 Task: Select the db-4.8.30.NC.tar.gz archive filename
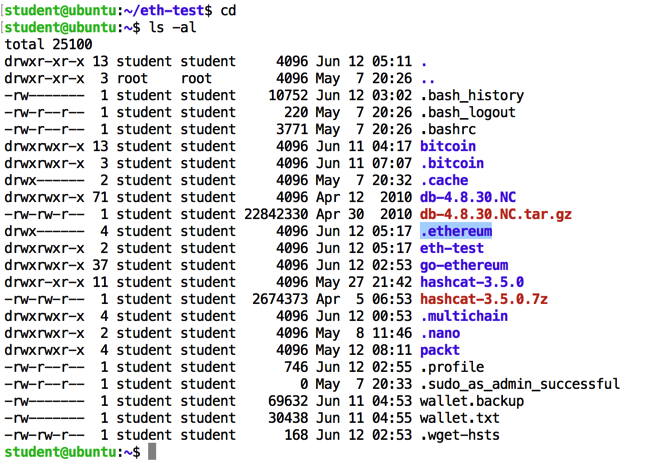pyautogui.click(x=496, y=214)
